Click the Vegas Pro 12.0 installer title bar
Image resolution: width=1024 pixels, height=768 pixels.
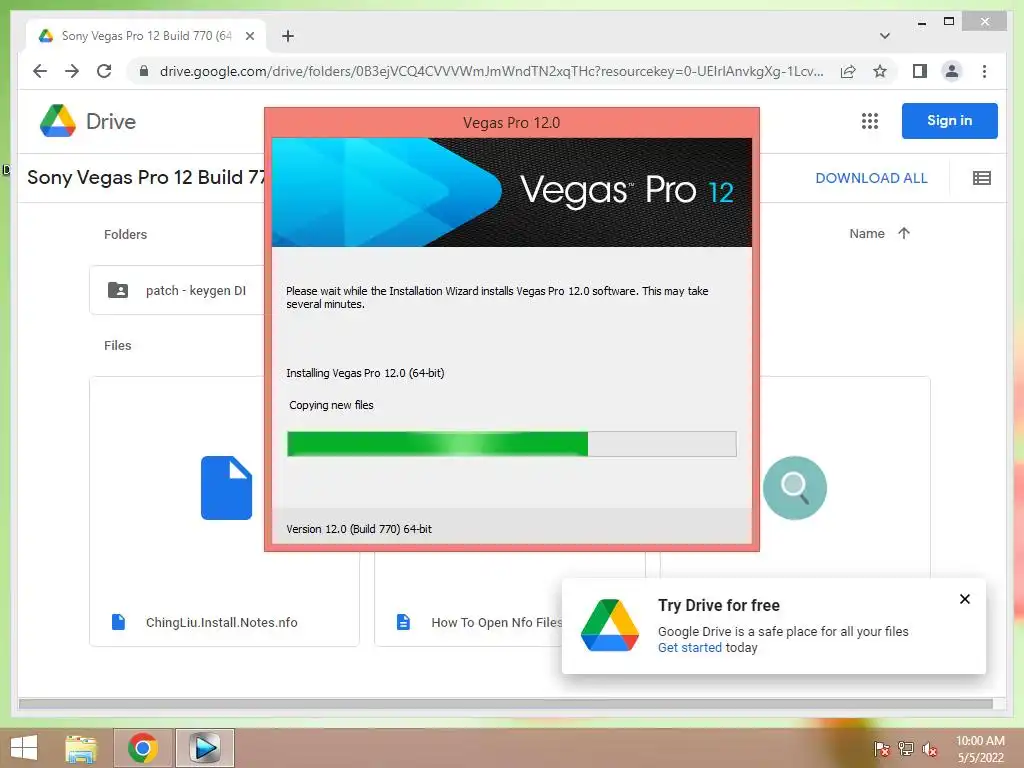point(511,123)
